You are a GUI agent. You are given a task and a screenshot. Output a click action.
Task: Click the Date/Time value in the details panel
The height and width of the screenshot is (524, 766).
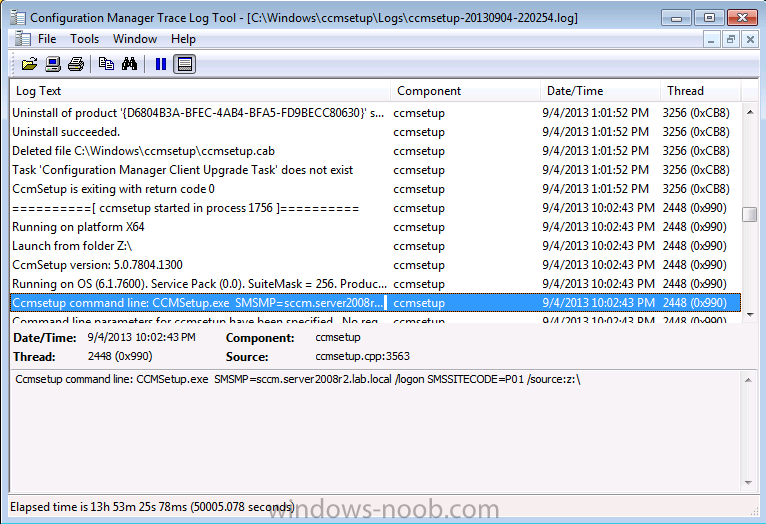pyautogui.click(x=142, y=337)
